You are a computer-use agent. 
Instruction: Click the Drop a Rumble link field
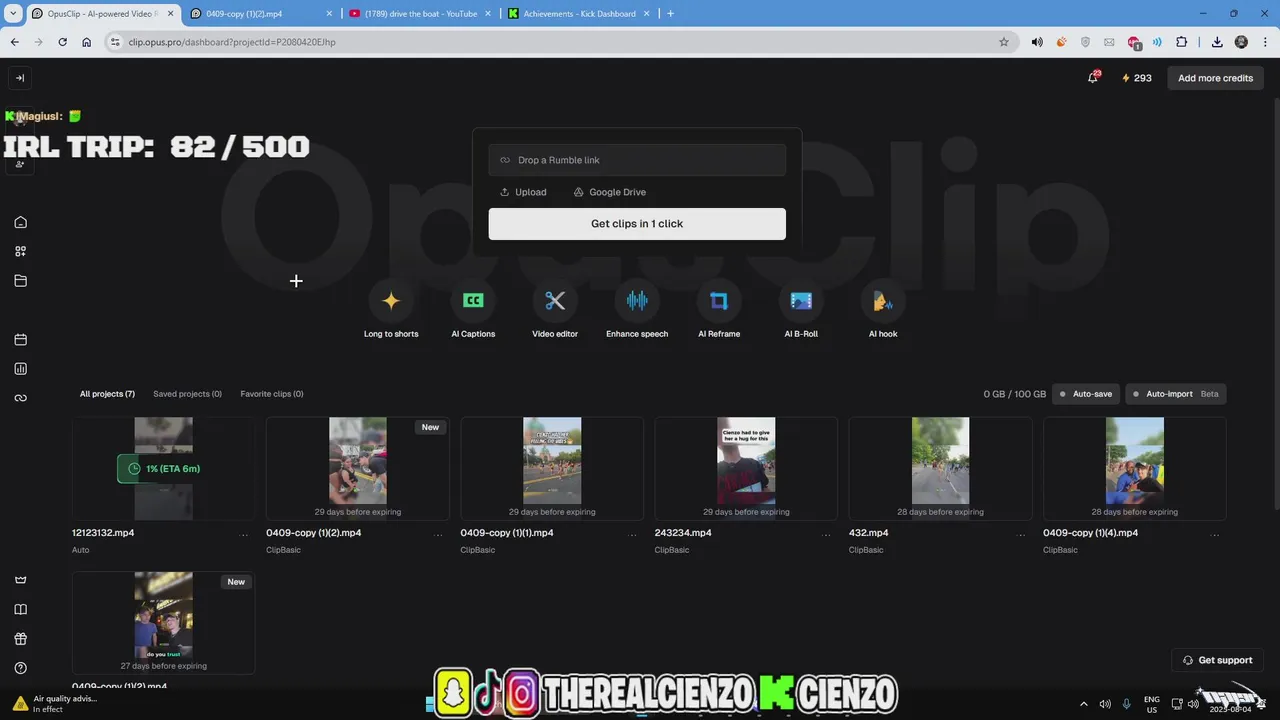pyautogui.click(x=637, y=160)
